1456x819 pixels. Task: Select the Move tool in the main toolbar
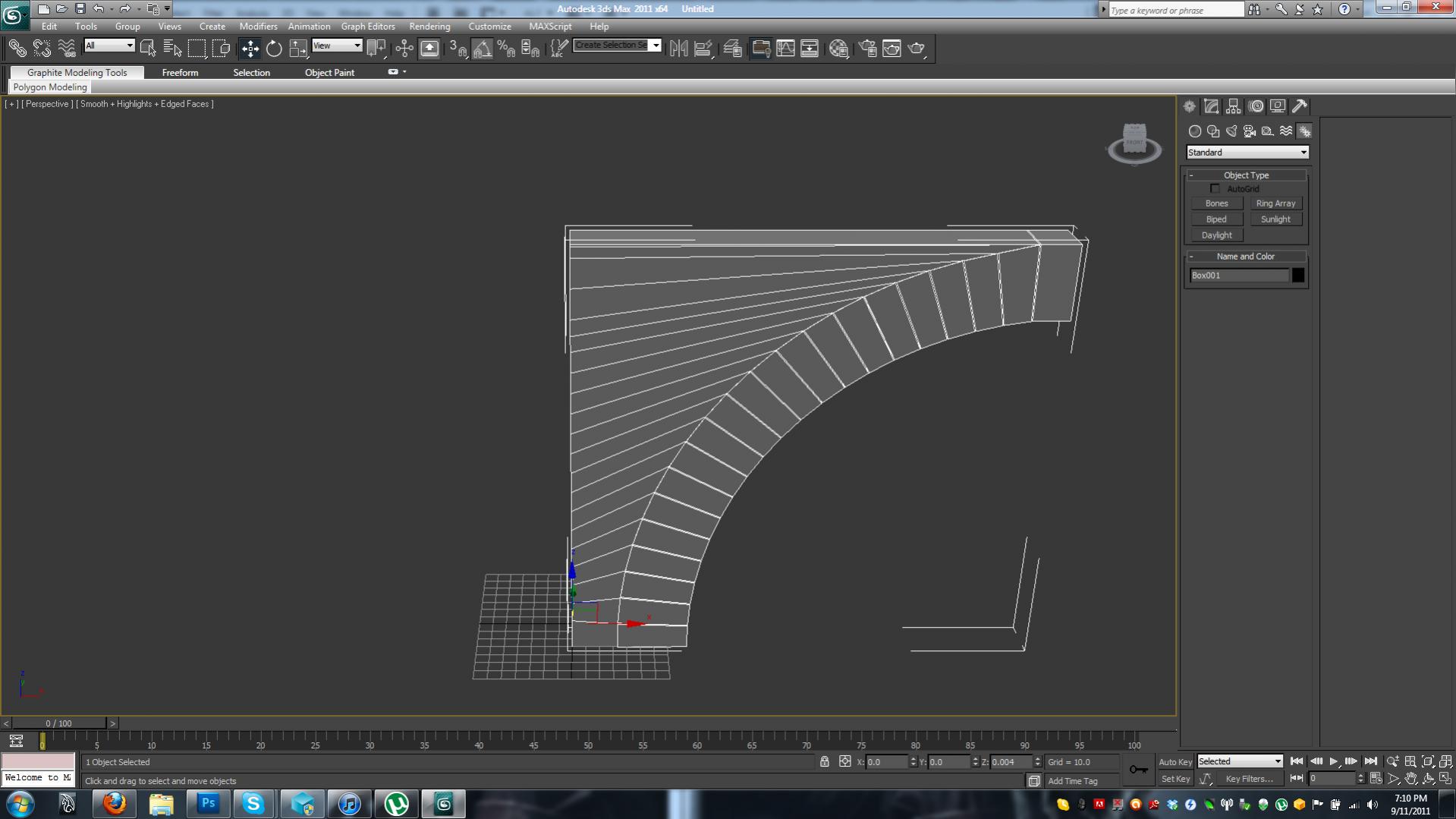pyautogui.click(x=250, y=48)
